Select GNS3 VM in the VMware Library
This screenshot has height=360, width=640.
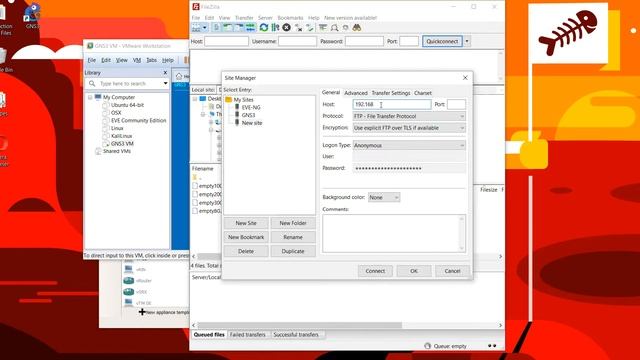122,144
